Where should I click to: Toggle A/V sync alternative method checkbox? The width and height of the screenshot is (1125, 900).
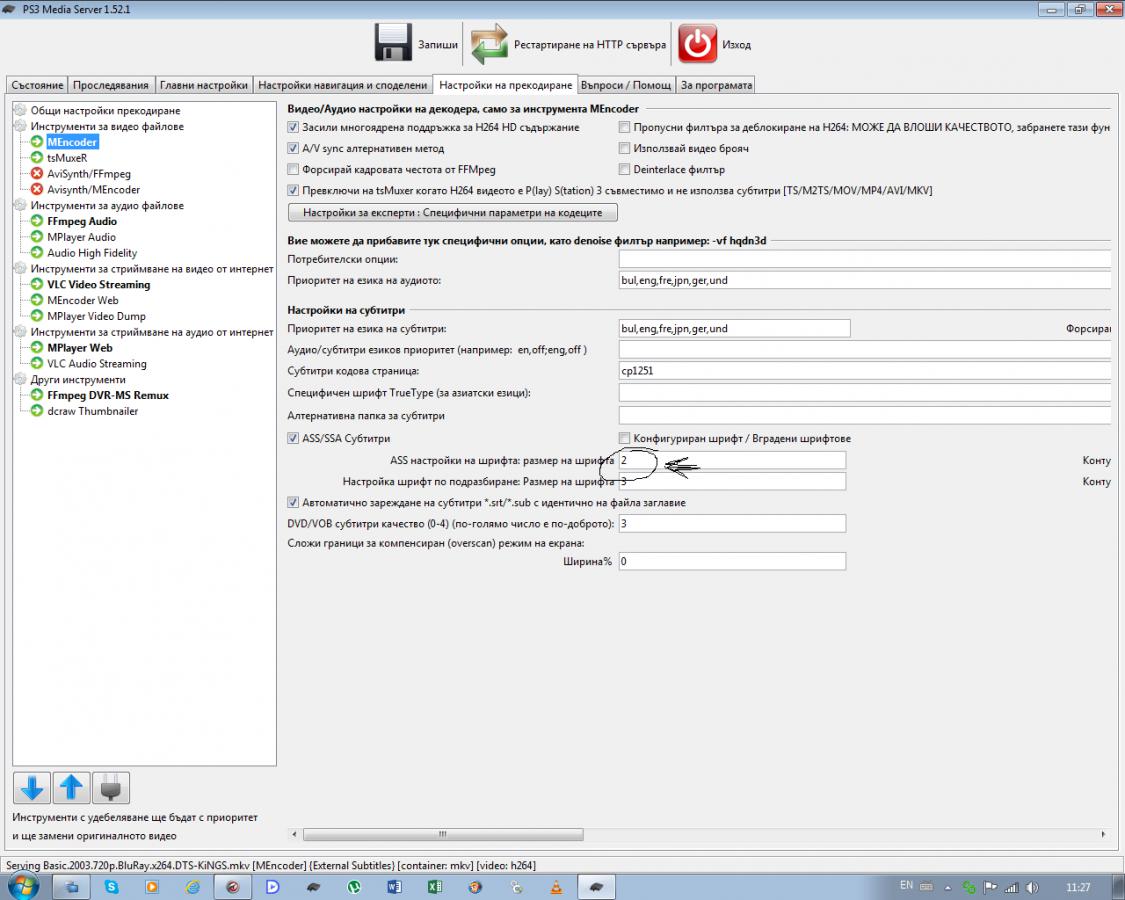[293, 148]
